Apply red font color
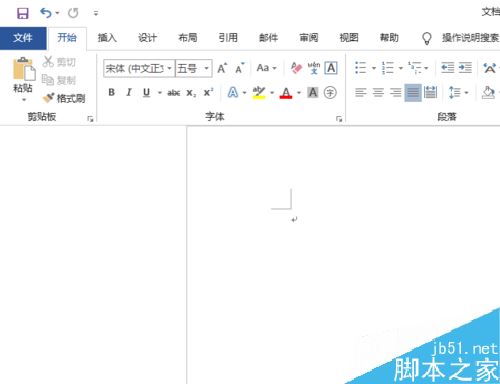500x384 pixels. click(286, 92)
